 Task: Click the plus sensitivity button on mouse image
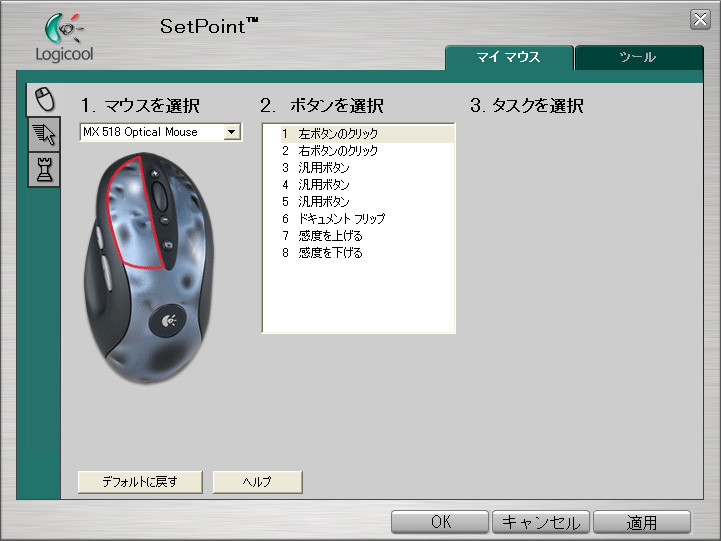[x=155, y=173]
